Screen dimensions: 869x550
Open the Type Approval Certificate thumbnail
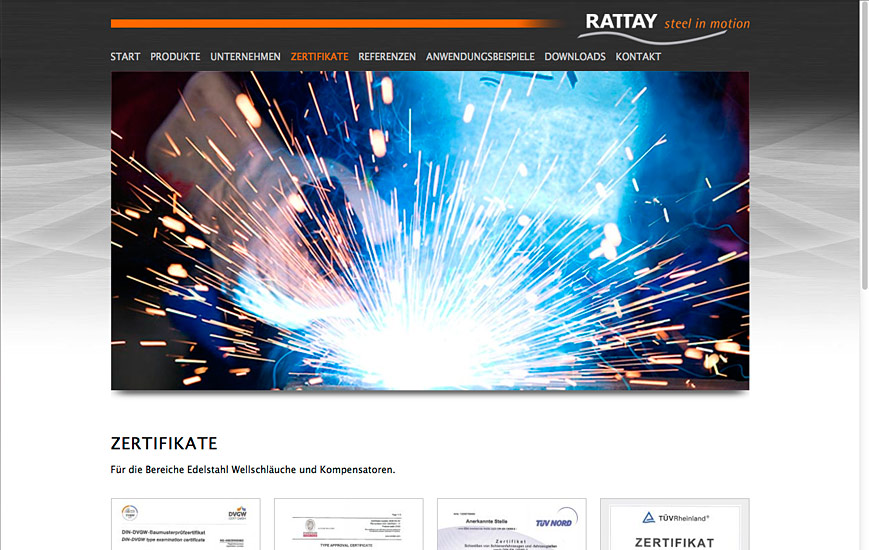349,524
